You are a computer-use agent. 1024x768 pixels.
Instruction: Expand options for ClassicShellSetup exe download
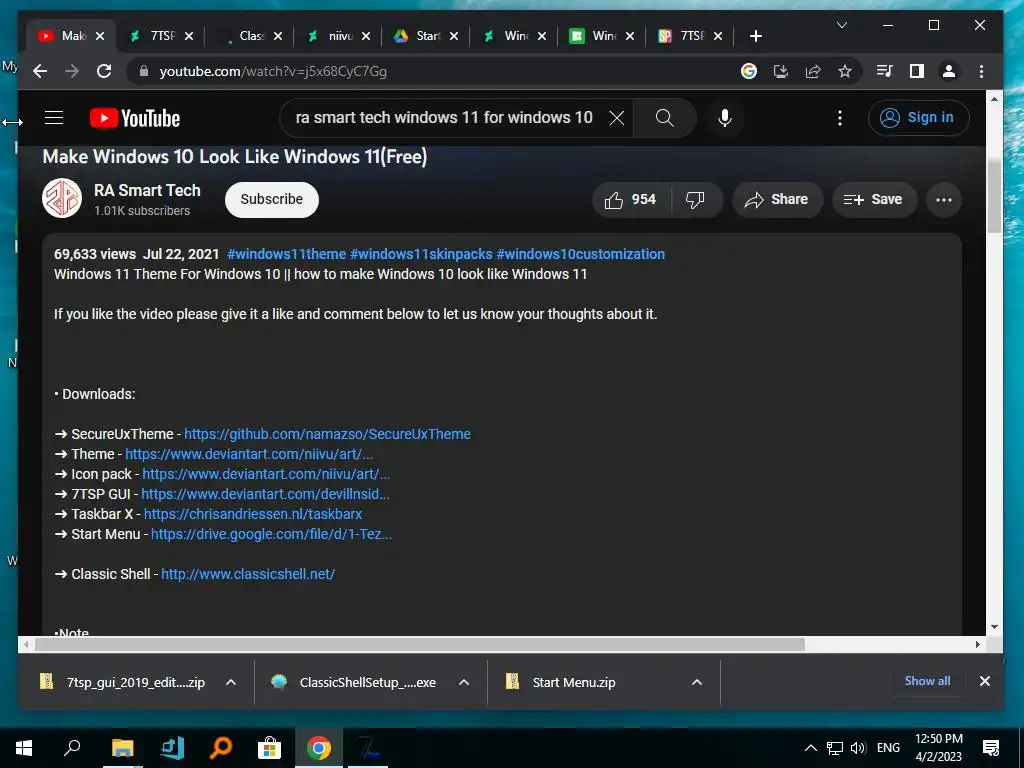pos(464,682)
